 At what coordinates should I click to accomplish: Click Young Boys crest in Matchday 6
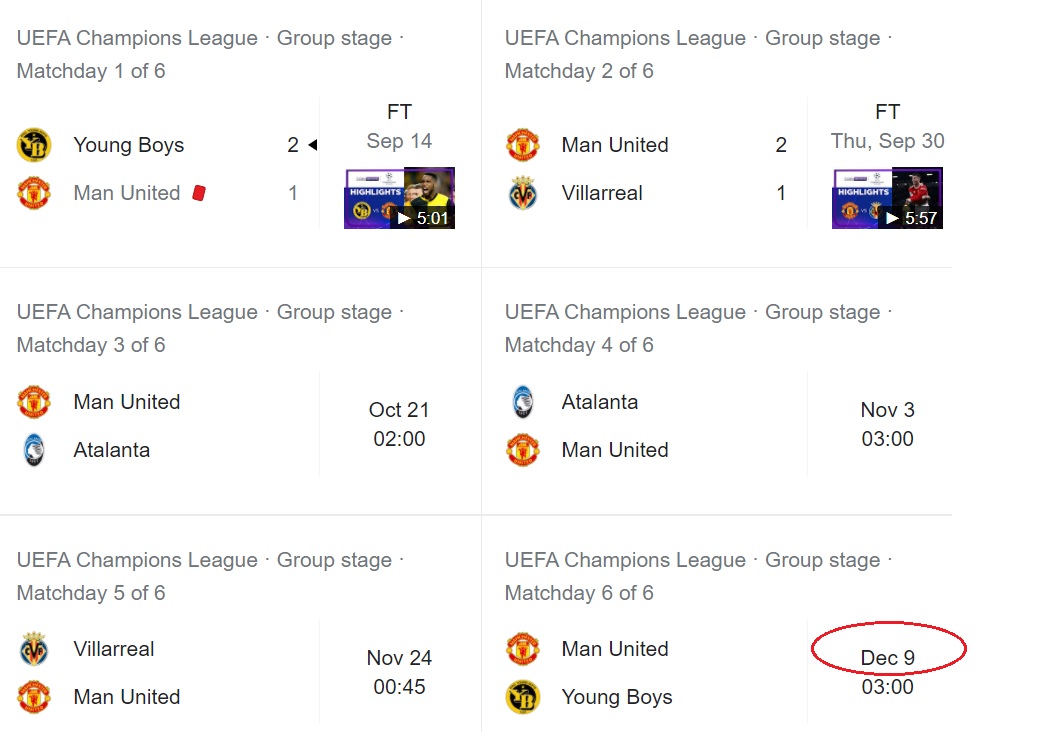pos(522,697)
